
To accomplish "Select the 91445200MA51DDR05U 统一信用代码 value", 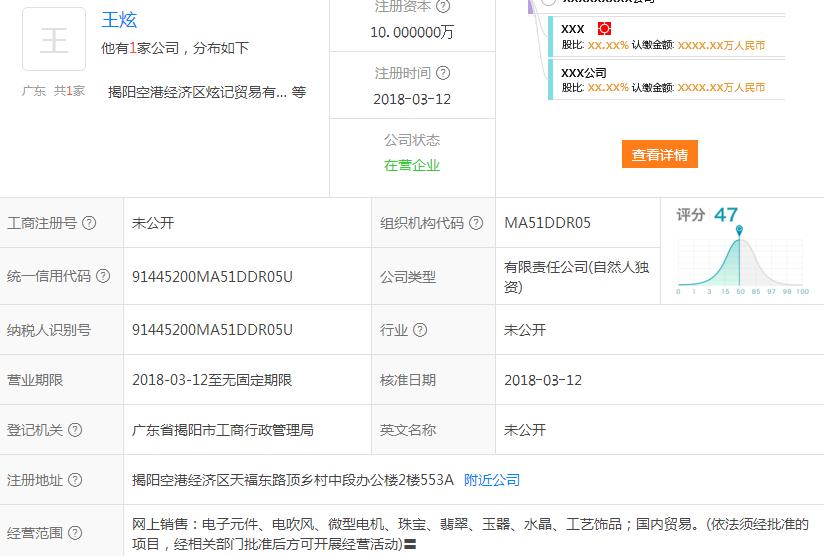I will point(212,276).
